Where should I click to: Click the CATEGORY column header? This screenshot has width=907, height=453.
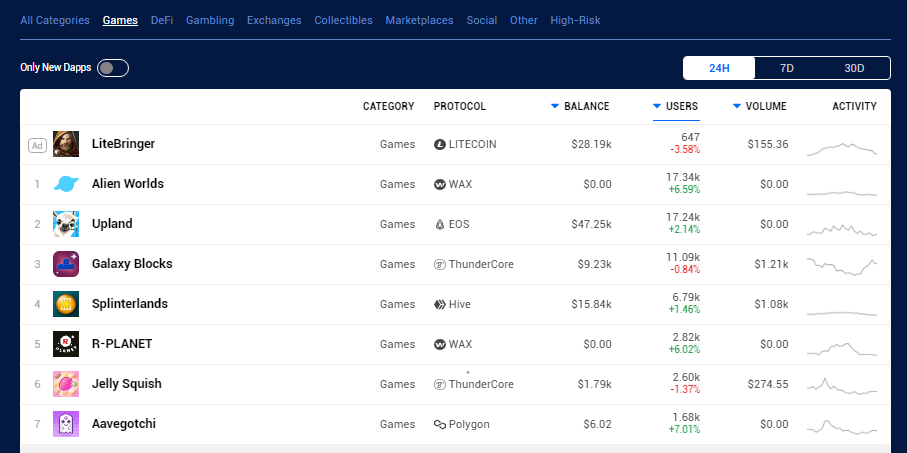tap(389, 106)
